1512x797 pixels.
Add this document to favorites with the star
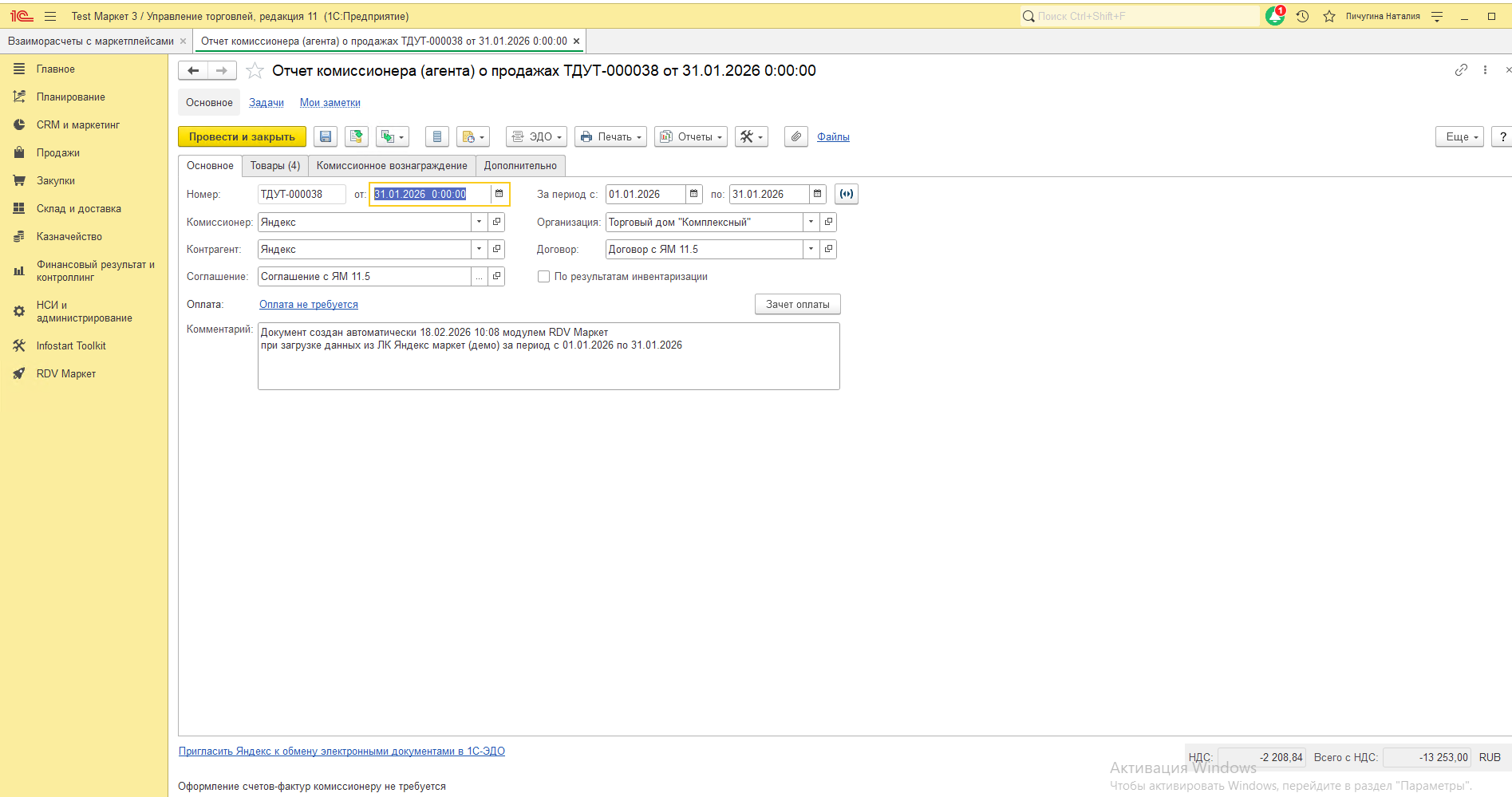(255, 71)
